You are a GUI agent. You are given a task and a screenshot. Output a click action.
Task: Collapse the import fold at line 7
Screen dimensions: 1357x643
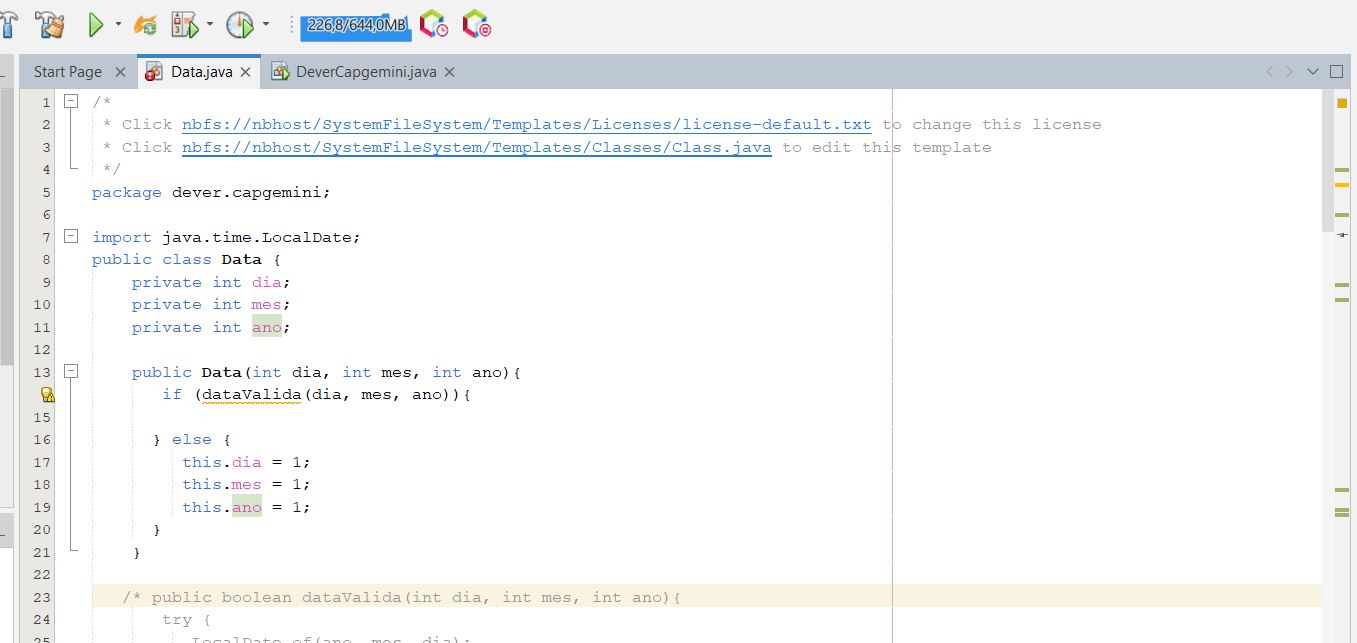coord(71,237)
